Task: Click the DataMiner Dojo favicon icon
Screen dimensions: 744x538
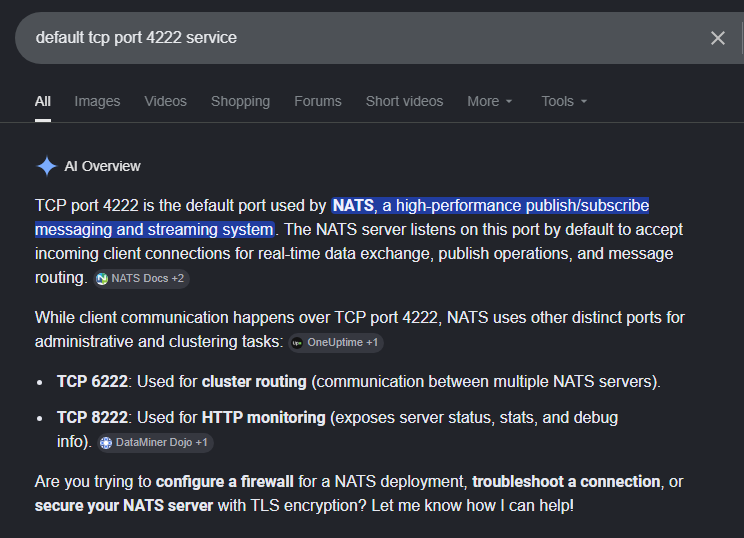Action: (x=106, y=443)
